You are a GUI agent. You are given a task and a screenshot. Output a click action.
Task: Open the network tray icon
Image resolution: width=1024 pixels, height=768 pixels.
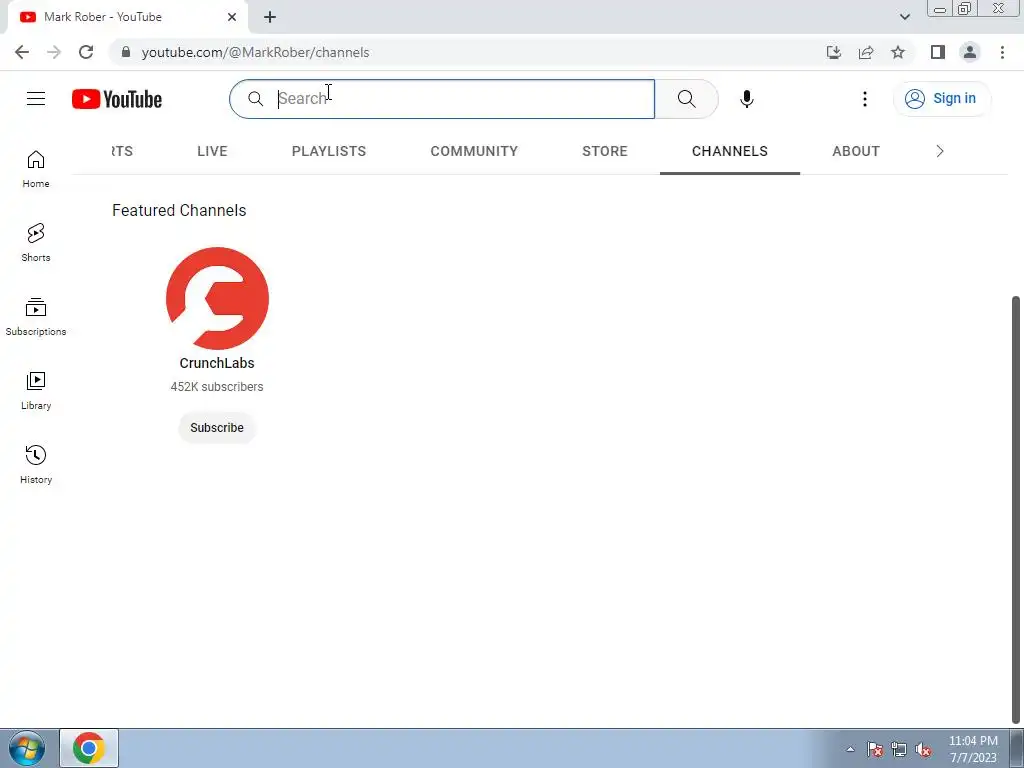tap(899, 749)
